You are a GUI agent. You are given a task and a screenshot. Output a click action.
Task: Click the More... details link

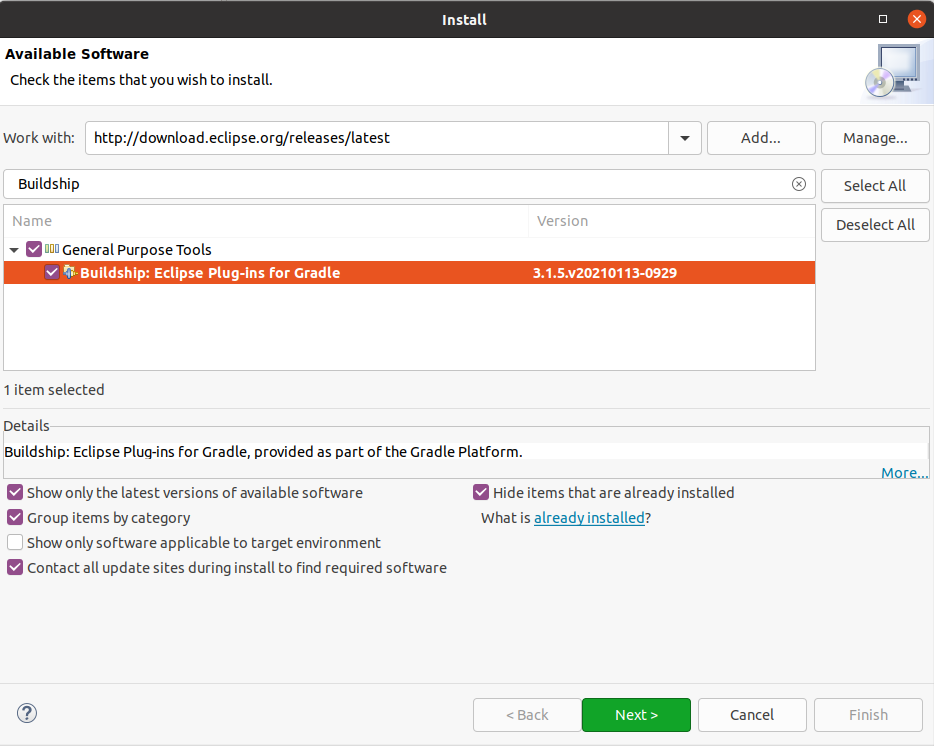click(x=903, y=472)
